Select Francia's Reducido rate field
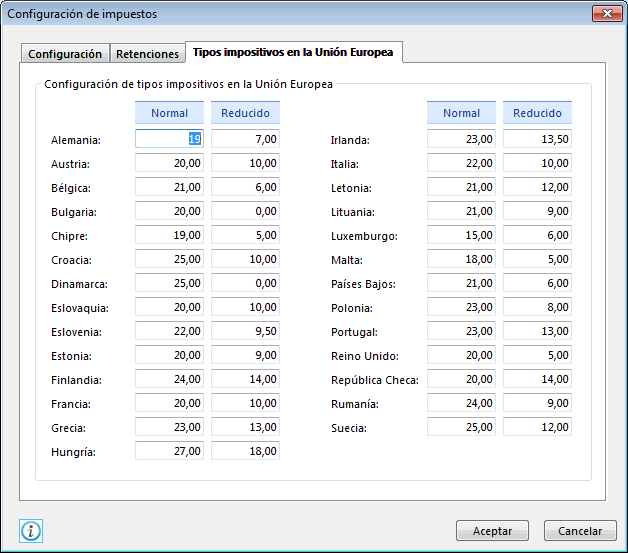The width and height of the screenshot is (628, 553). point(245,404)
